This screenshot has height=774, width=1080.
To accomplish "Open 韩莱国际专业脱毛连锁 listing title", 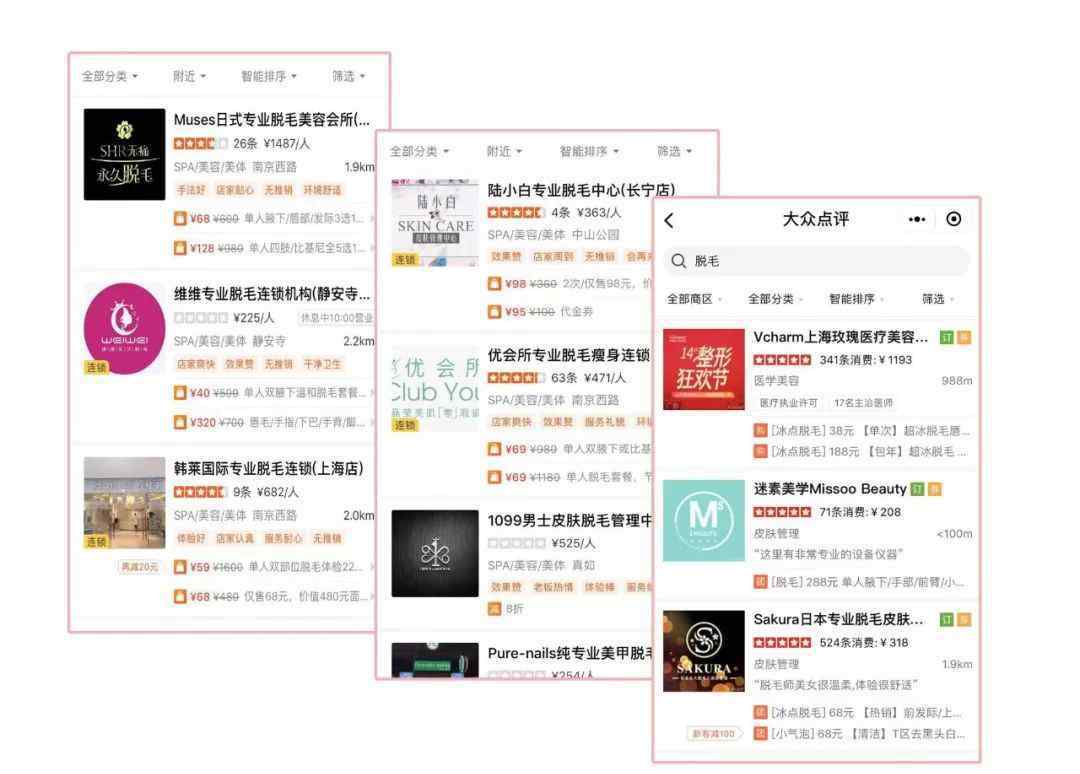I will tap(269, 468).
